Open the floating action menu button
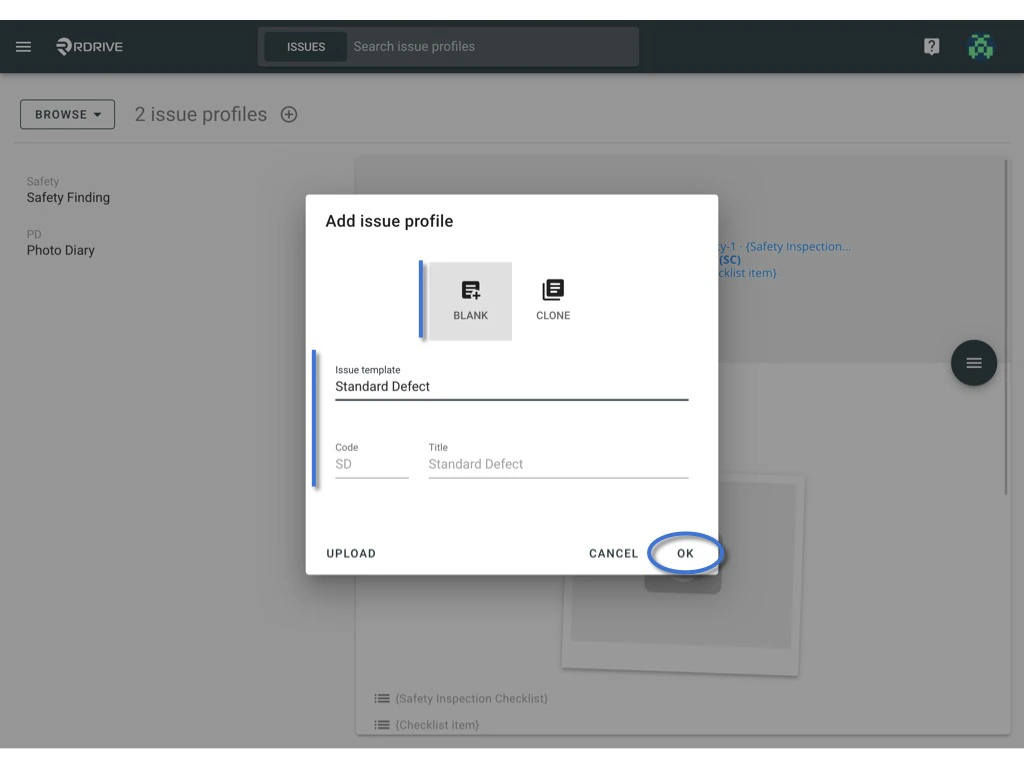1024x768 pixels. (973, 362)
